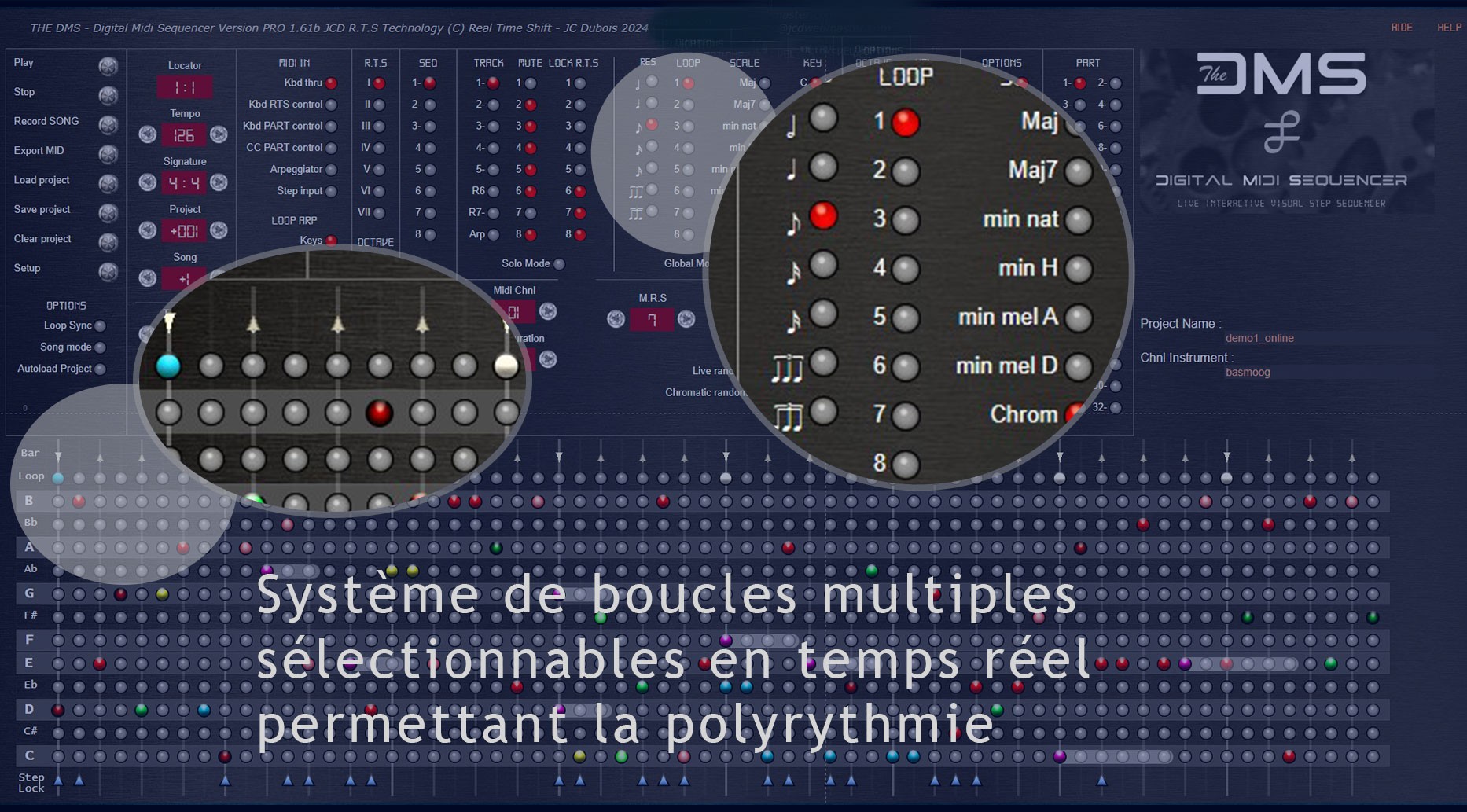The image size is (1467, 812).
Task: Open the HELP menu
Action: [x=1449, y=28]
